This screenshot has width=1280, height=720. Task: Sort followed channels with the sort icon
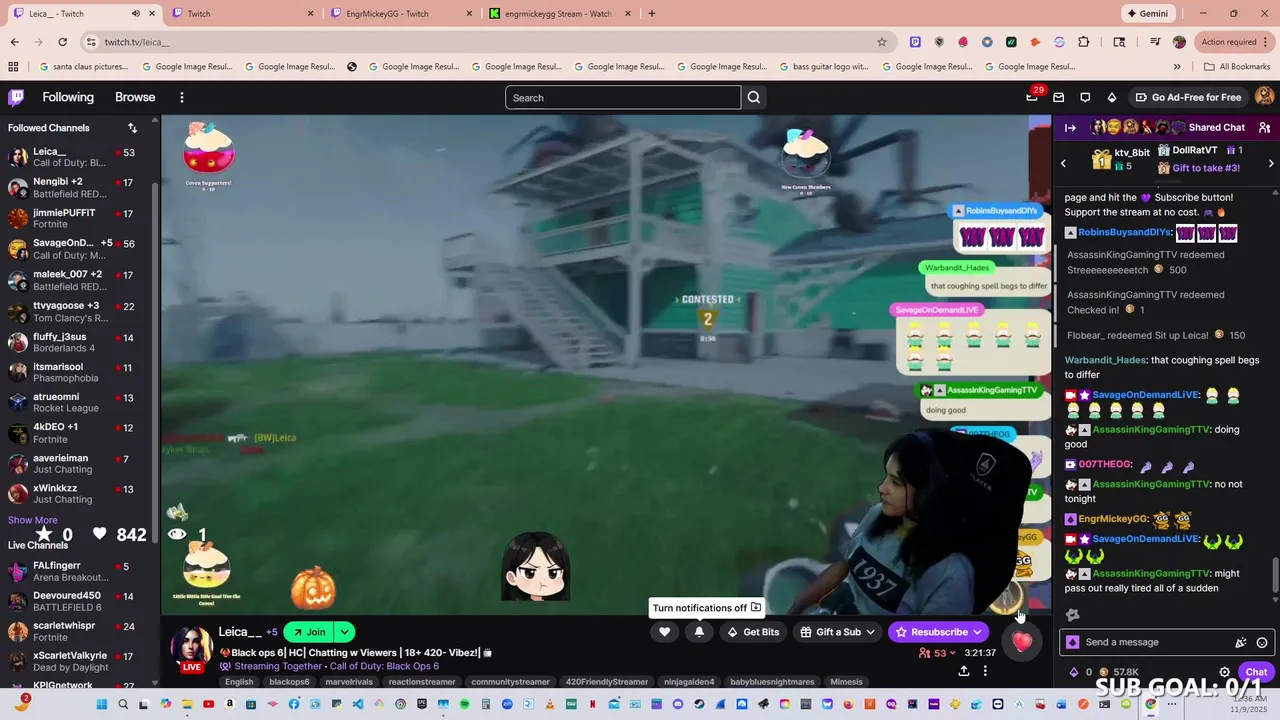click(132, 128)
